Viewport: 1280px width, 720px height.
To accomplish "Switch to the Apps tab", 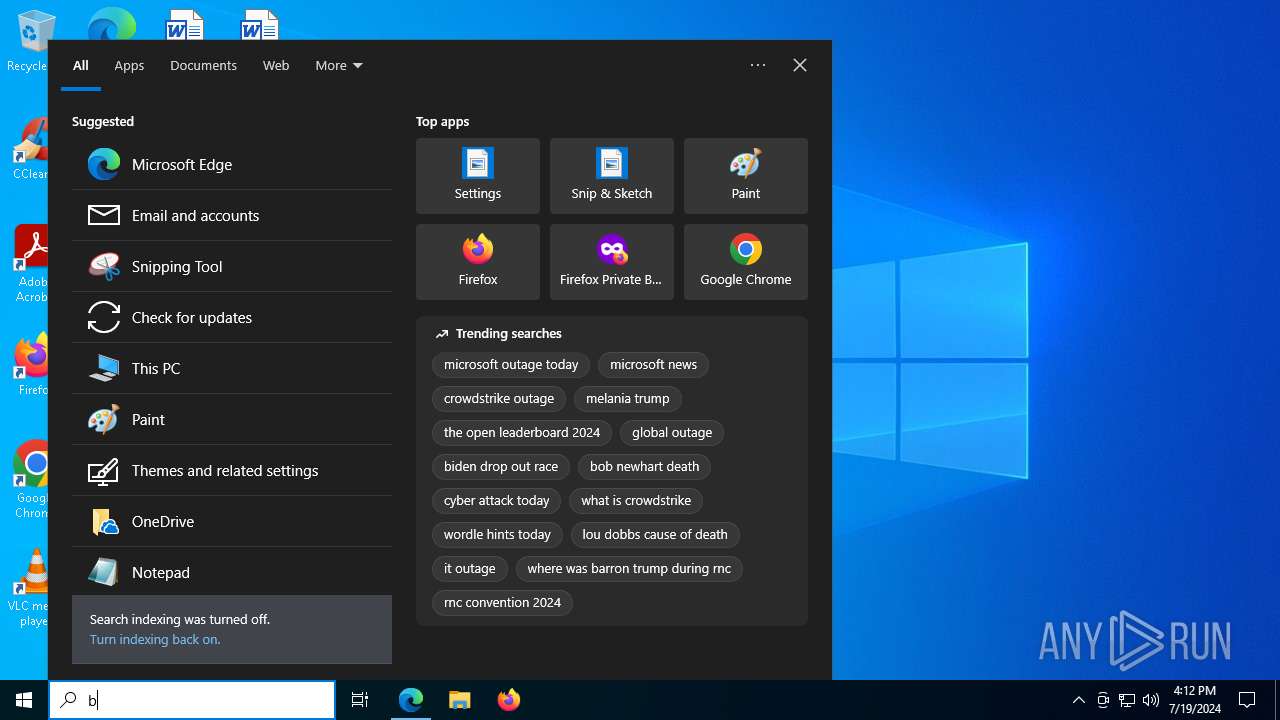I will click(129, 66).
